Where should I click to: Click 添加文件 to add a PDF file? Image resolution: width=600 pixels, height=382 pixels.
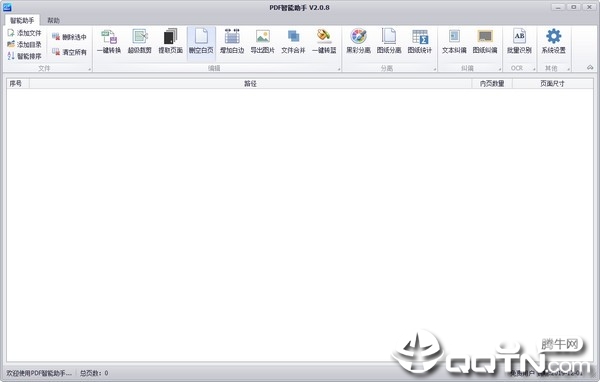[24, 33]
